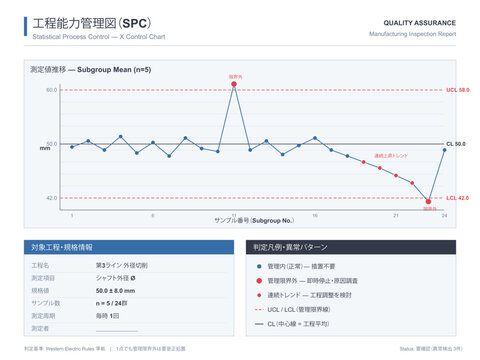Viewport: 480px width, 360px height.
Task: Click the grey solid line legend marker
Action: [x=259, y=324]
